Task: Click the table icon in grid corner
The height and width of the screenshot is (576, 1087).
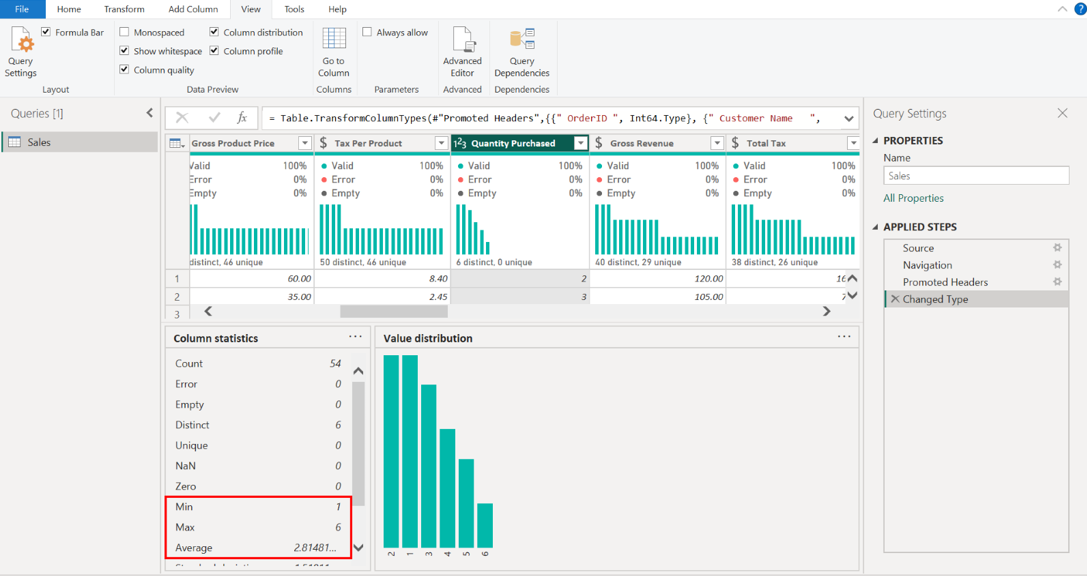Action: [x=176, y=143]
